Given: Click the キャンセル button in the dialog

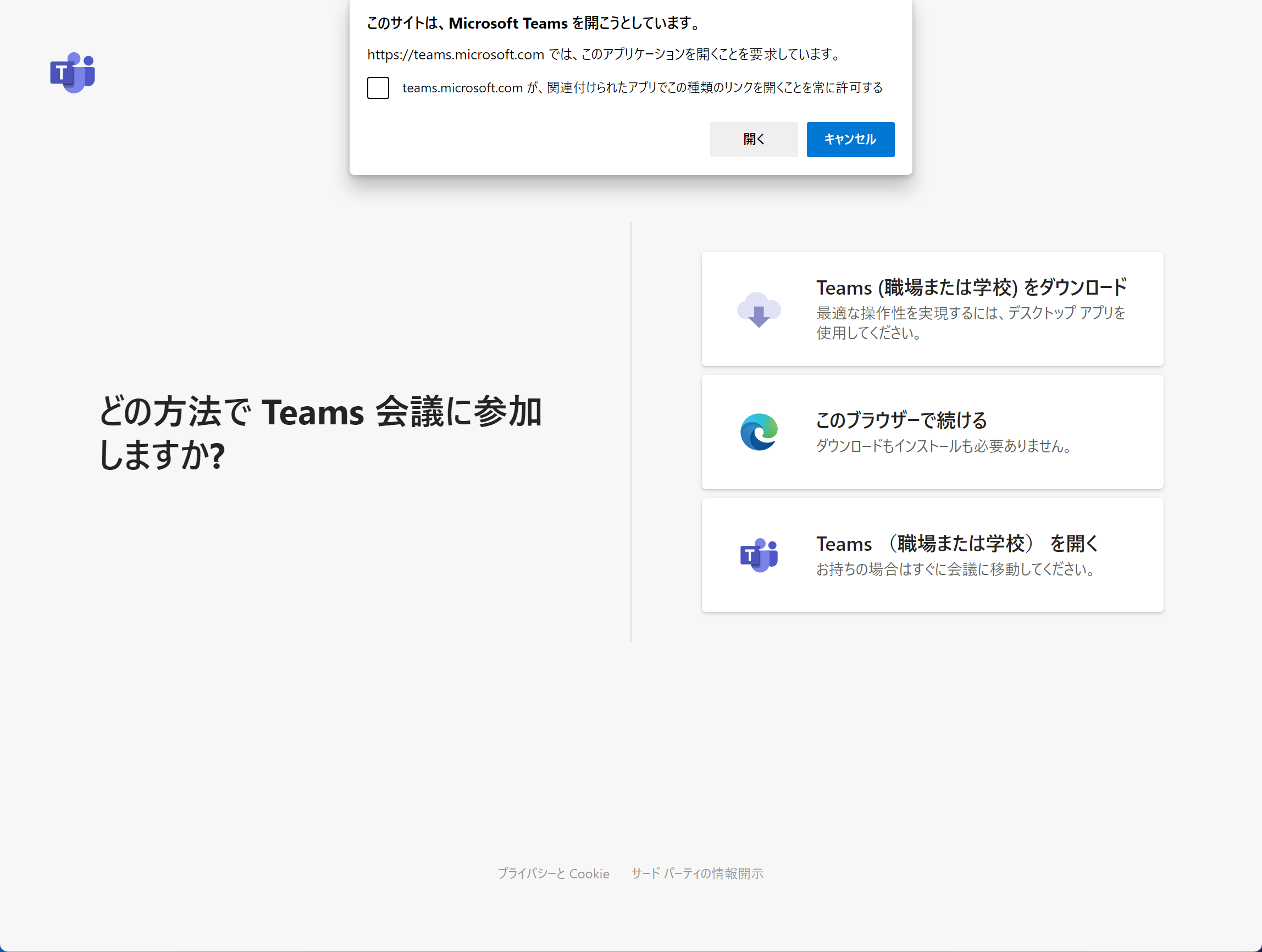Looking at the screenshot, I should (850, 139).
